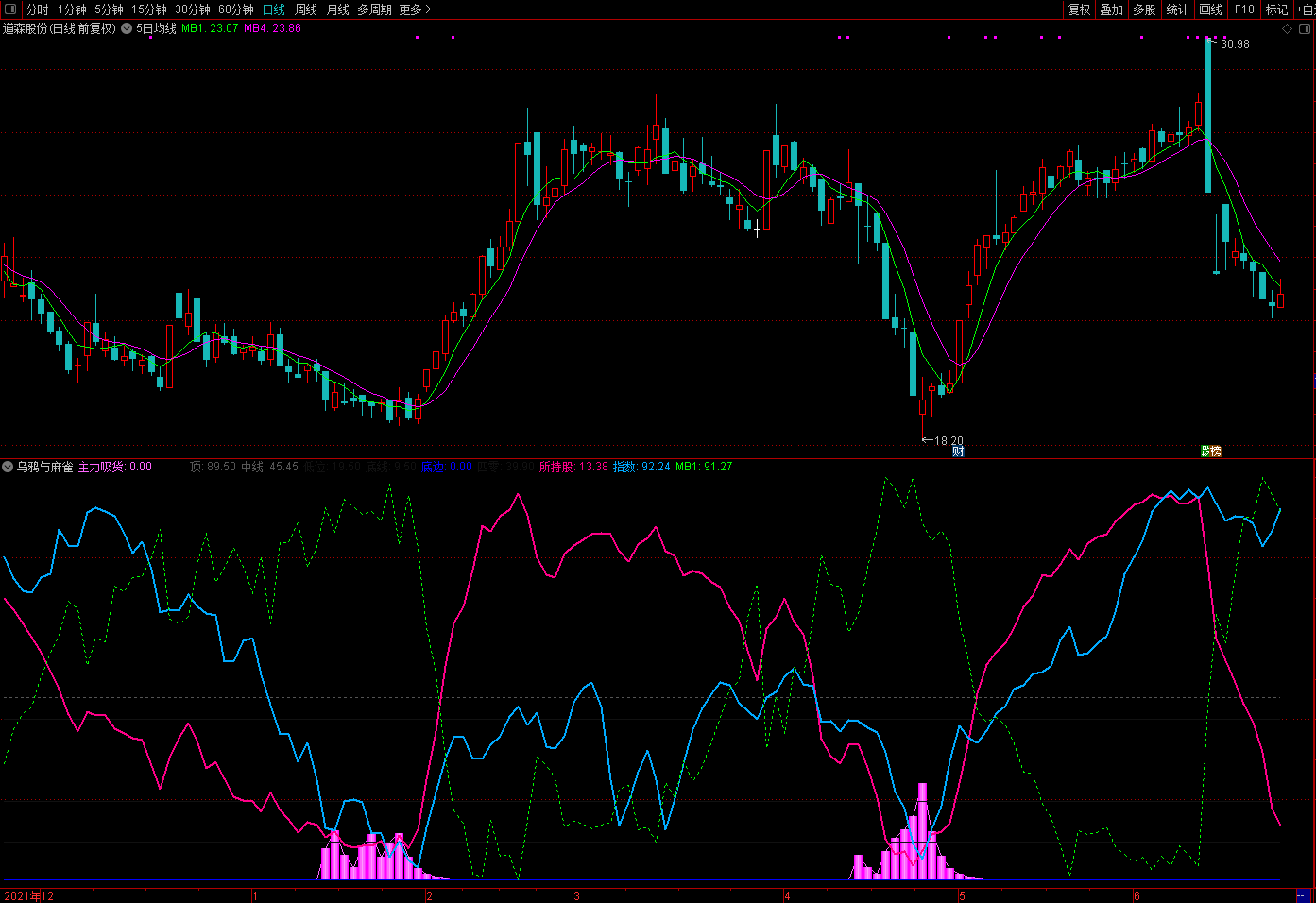Open the 标记 mark tool
The height and width of the screenshot is (903, 1316).
(1276, 9)
